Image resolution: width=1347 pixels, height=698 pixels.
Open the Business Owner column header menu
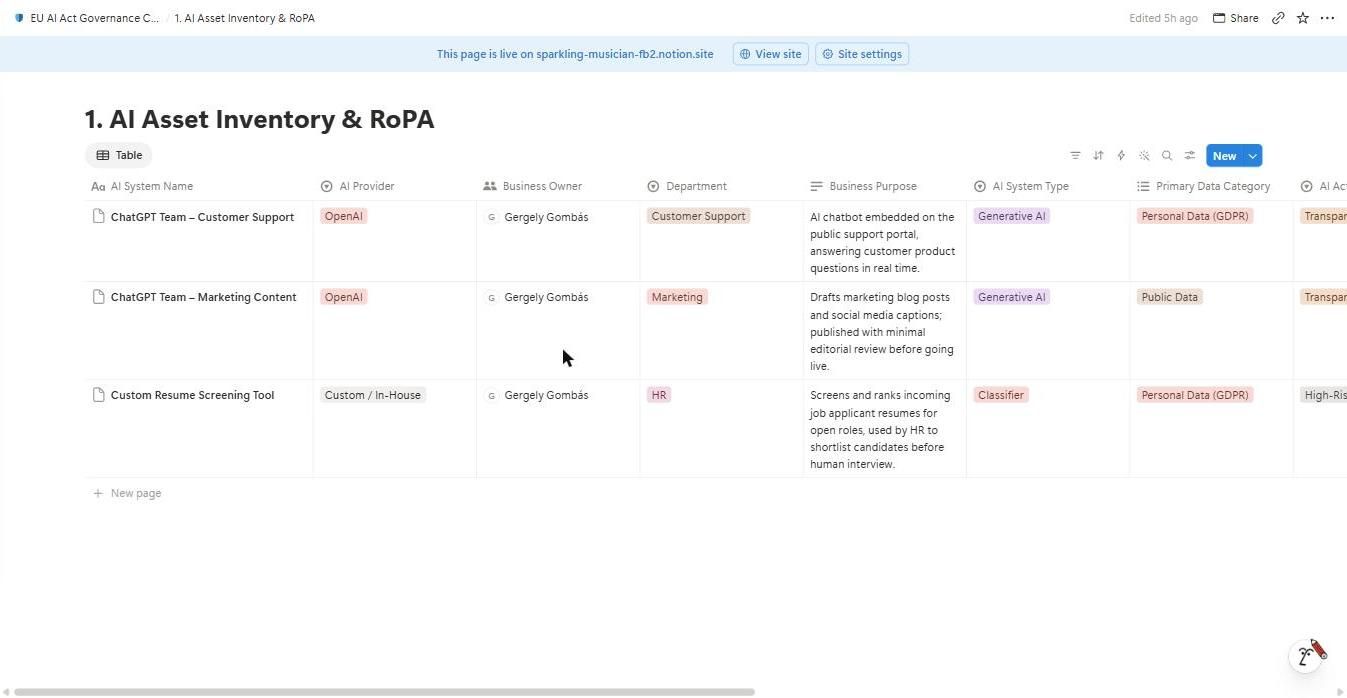[x=558, y=186]
